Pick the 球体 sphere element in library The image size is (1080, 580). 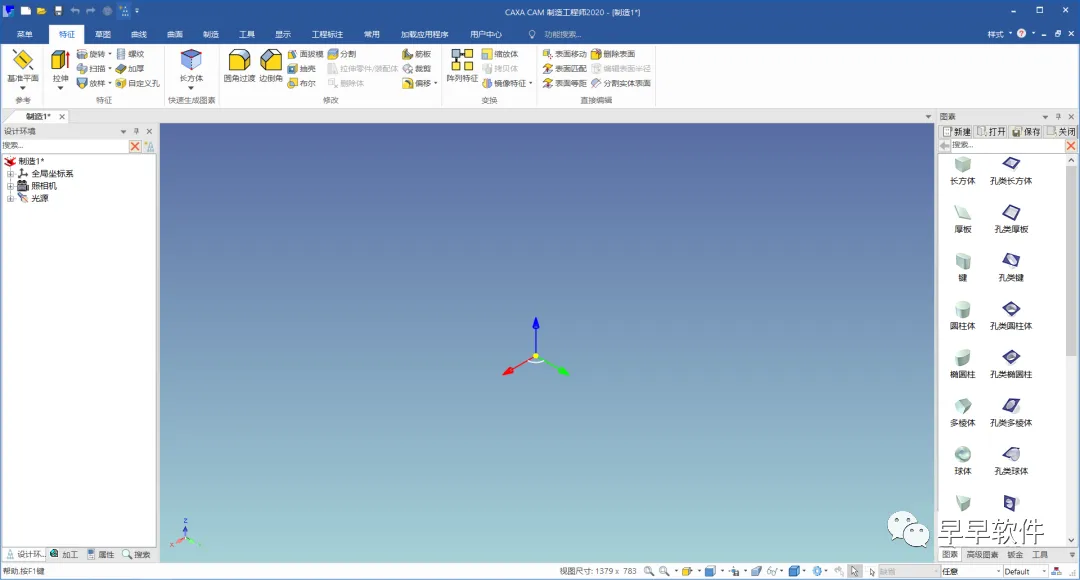tap(962, 461)
